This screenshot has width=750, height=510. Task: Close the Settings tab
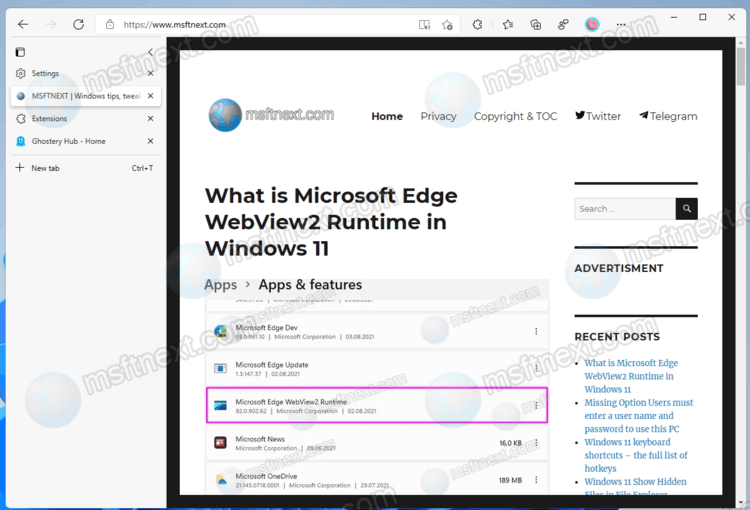(x=150, y=73)
